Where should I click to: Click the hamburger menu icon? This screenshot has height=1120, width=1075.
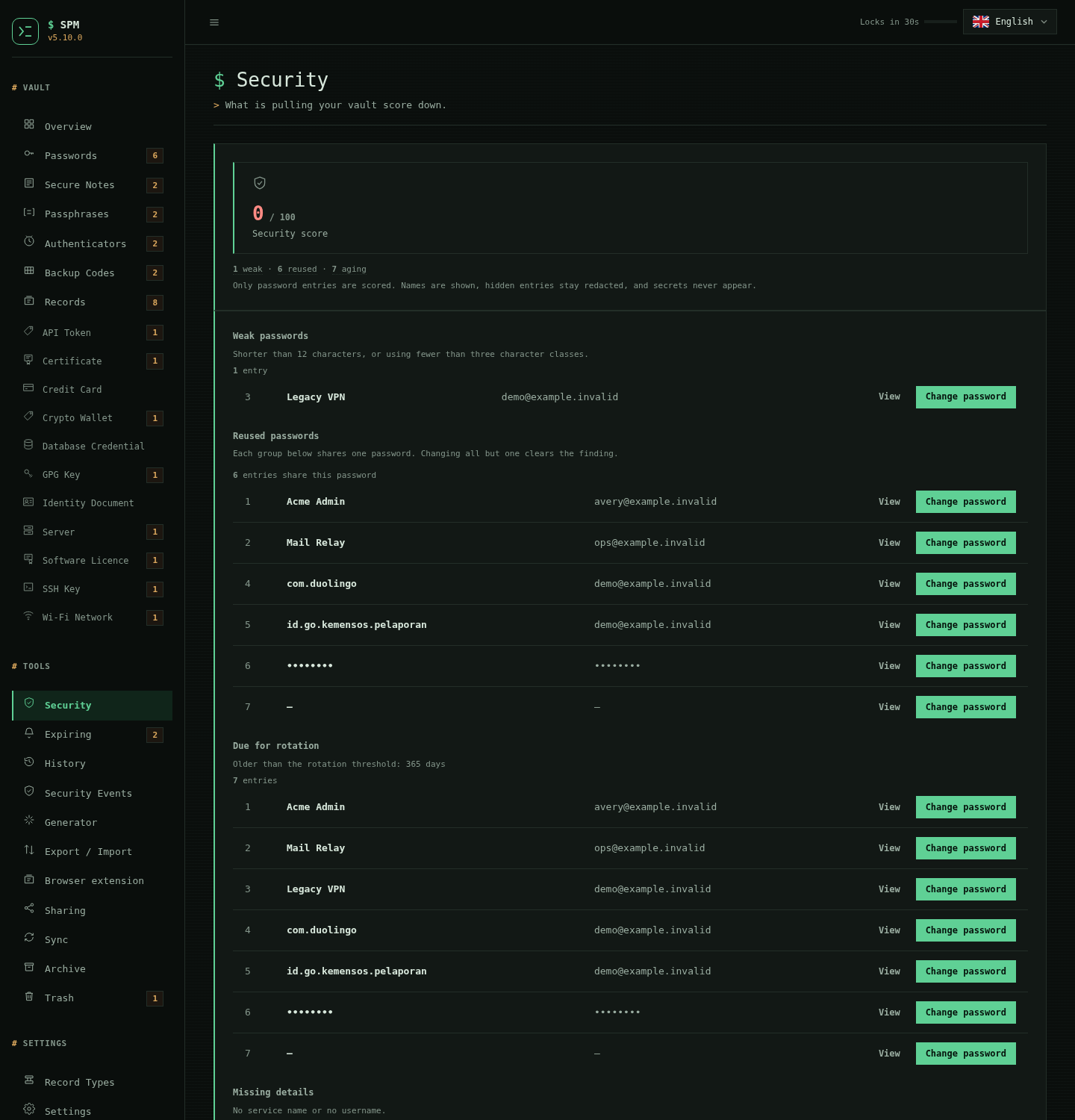[x=214, y=22]
